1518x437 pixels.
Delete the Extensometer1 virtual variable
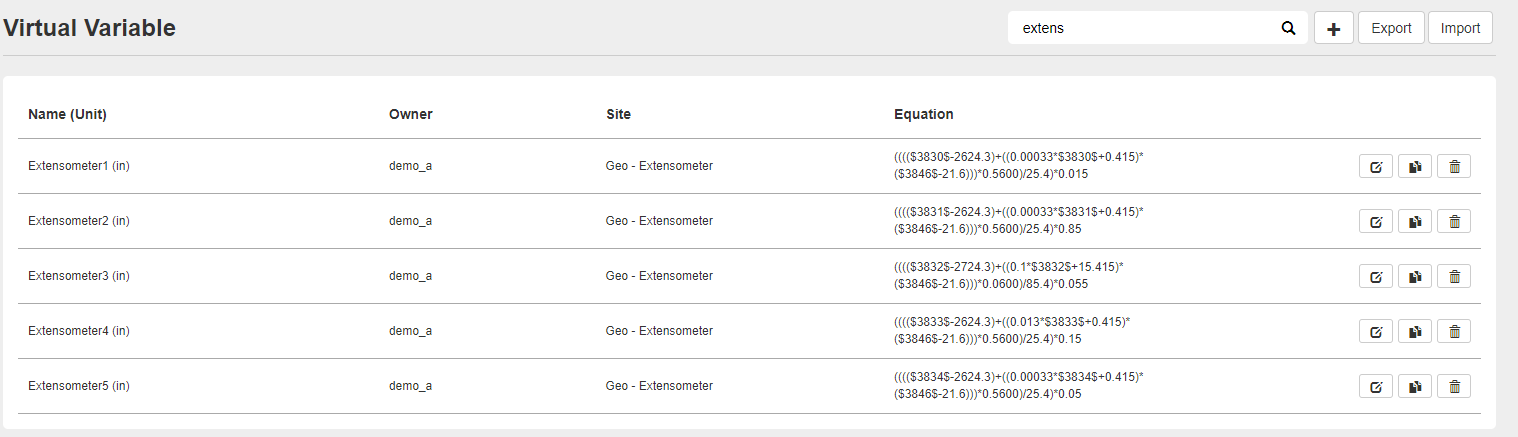coord(1454,167)
